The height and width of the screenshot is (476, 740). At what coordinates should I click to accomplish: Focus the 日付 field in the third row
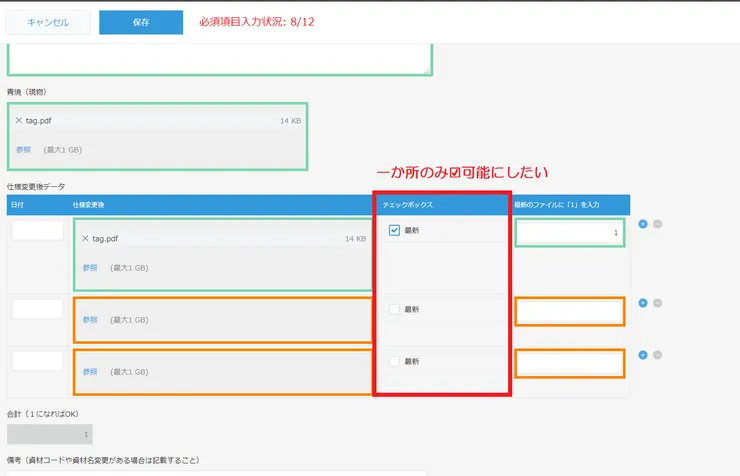coord(37,361)
